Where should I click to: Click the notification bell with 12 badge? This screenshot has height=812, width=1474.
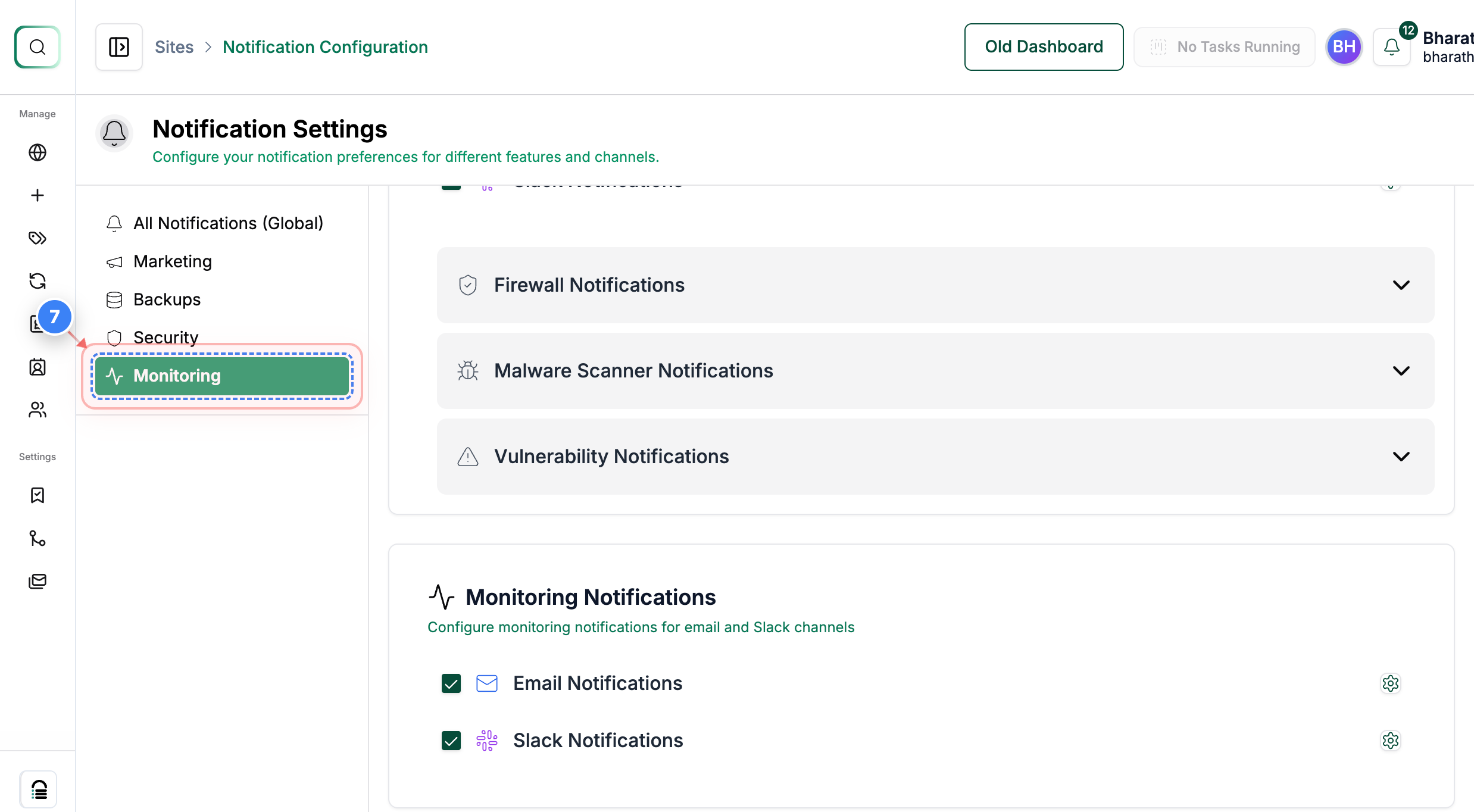1391,46
